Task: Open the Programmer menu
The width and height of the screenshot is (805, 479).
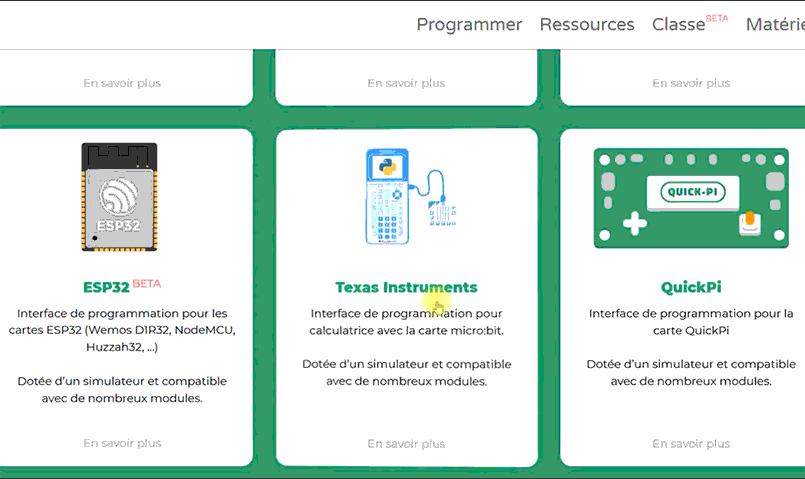Action: coord(469,25)
